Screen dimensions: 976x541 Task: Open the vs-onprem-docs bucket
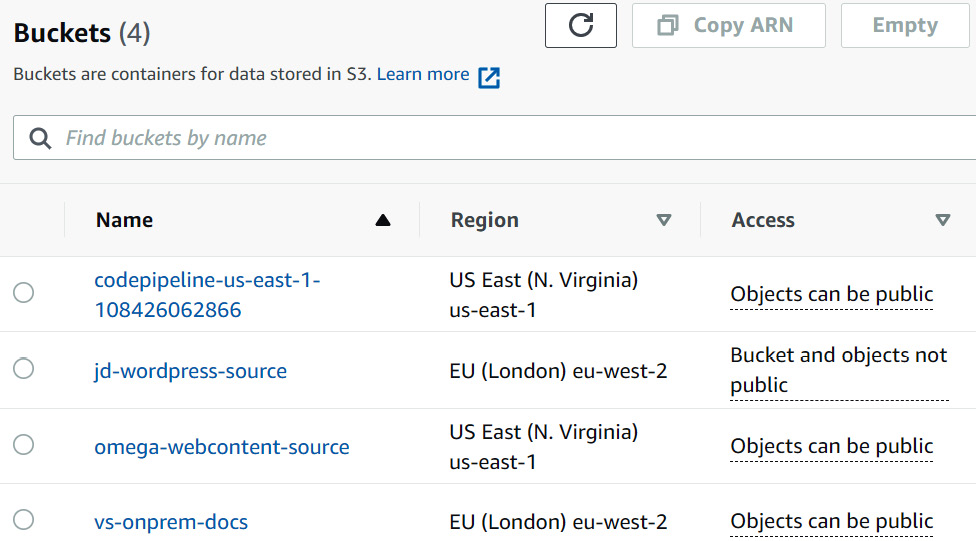click(x=171, y=522)
